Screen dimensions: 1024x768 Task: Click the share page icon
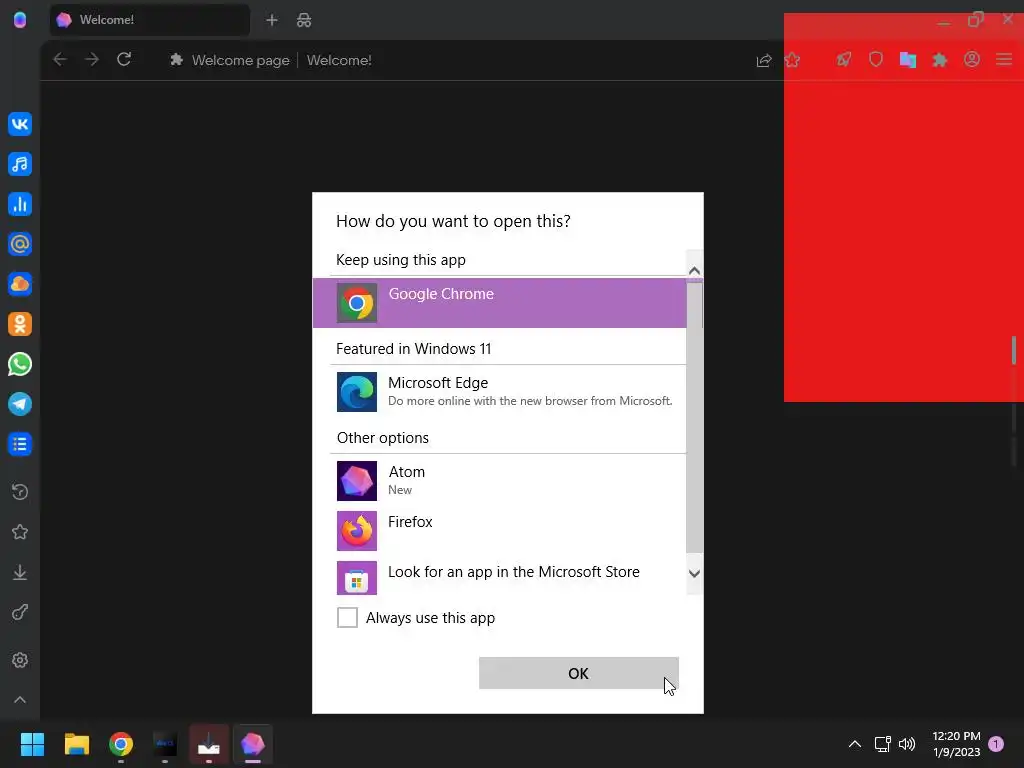tap(763, 60)
